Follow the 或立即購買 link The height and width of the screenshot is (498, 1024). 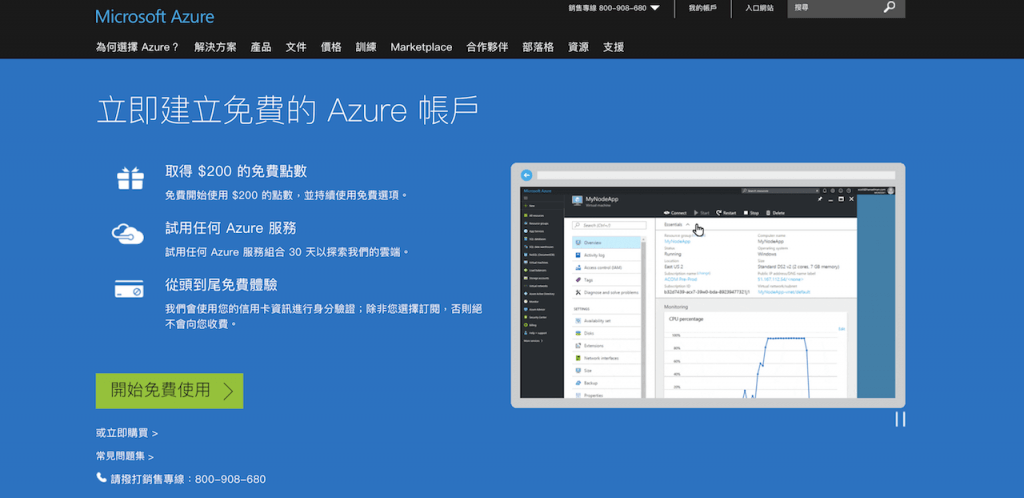[127, 433]
